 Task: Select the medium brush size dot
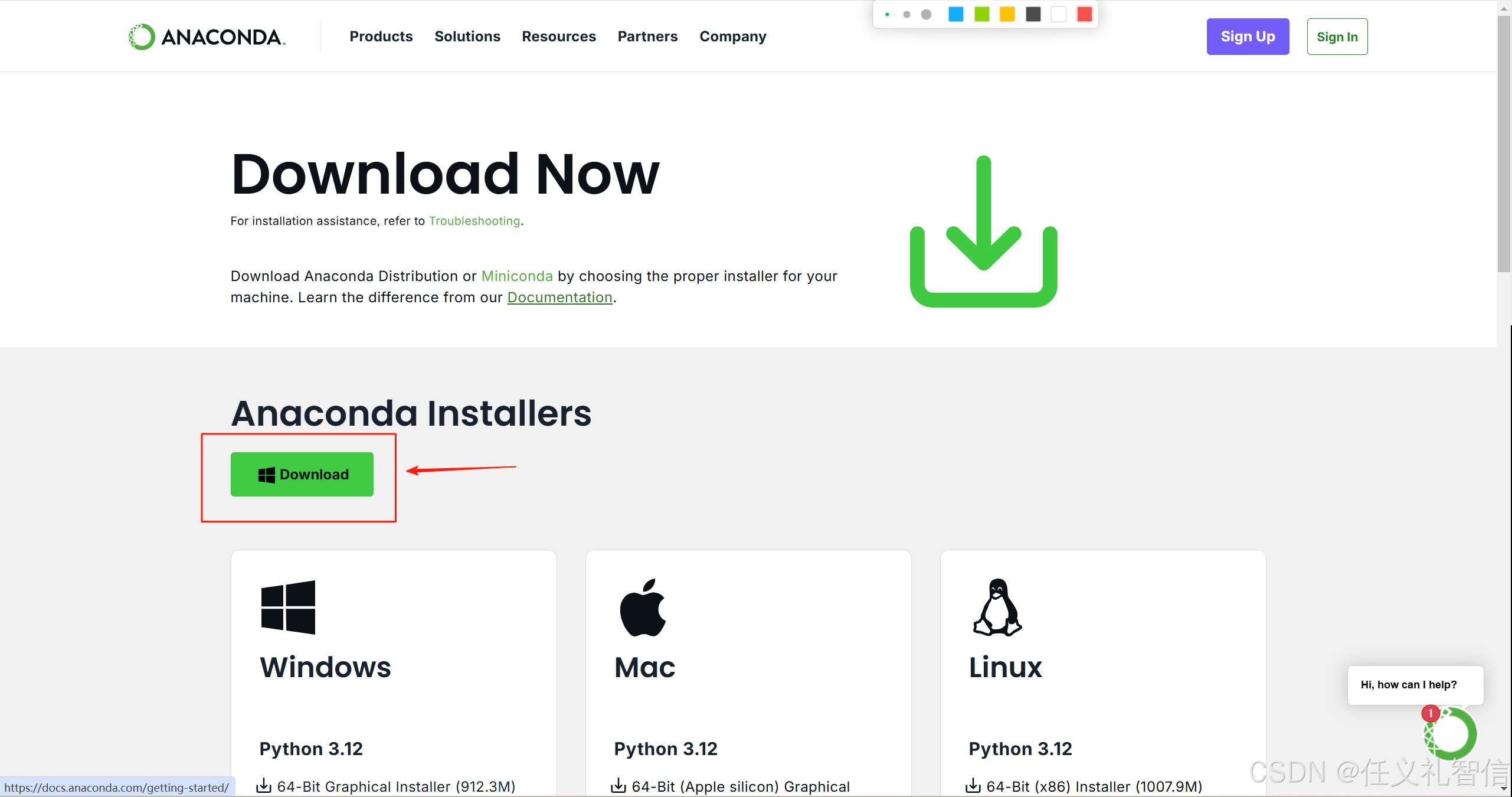[x=906, y=14]
